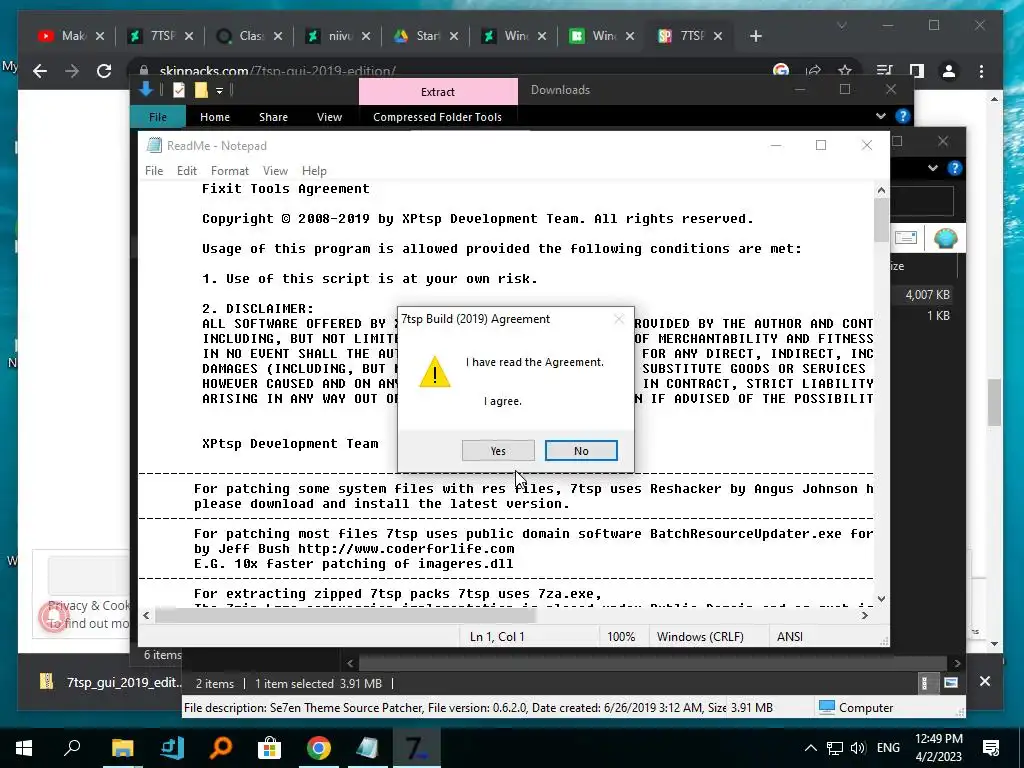Go forward in Chrome browser

(x=72, y=71)
